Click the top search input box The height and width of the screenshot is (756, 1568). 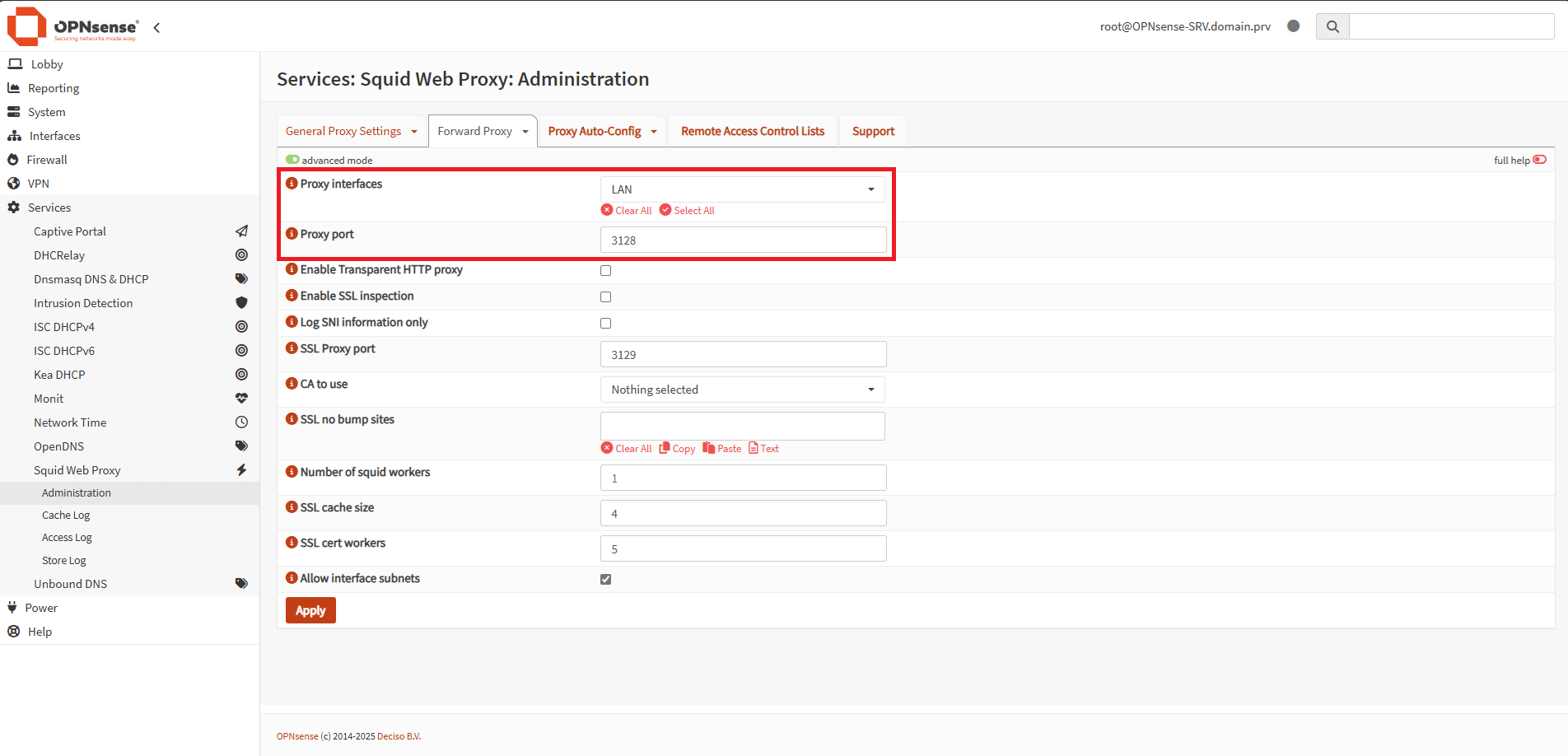(x=1451, y=26)
